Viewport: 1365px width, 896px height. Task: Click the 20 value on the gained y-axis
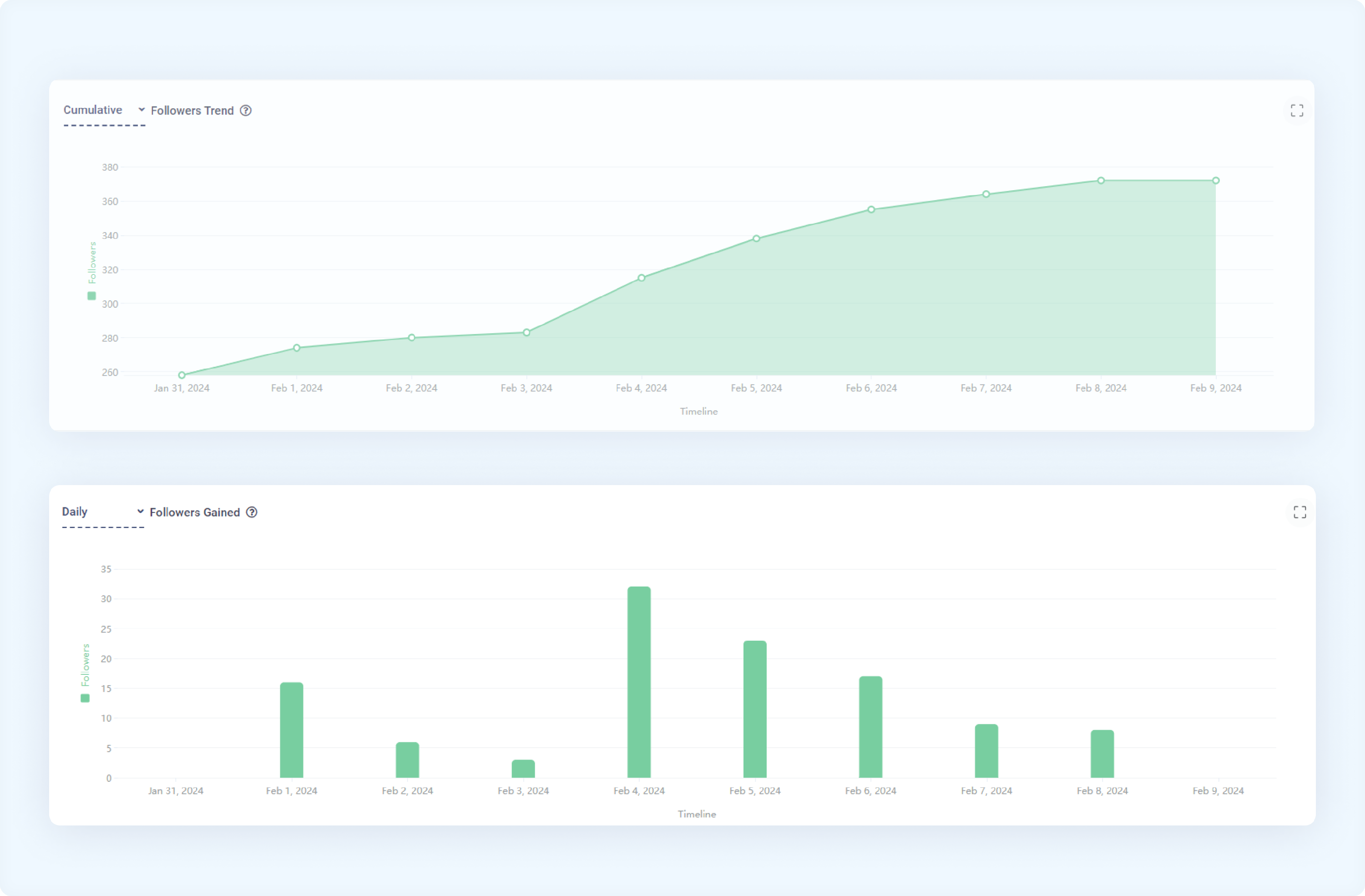[106, 658]
